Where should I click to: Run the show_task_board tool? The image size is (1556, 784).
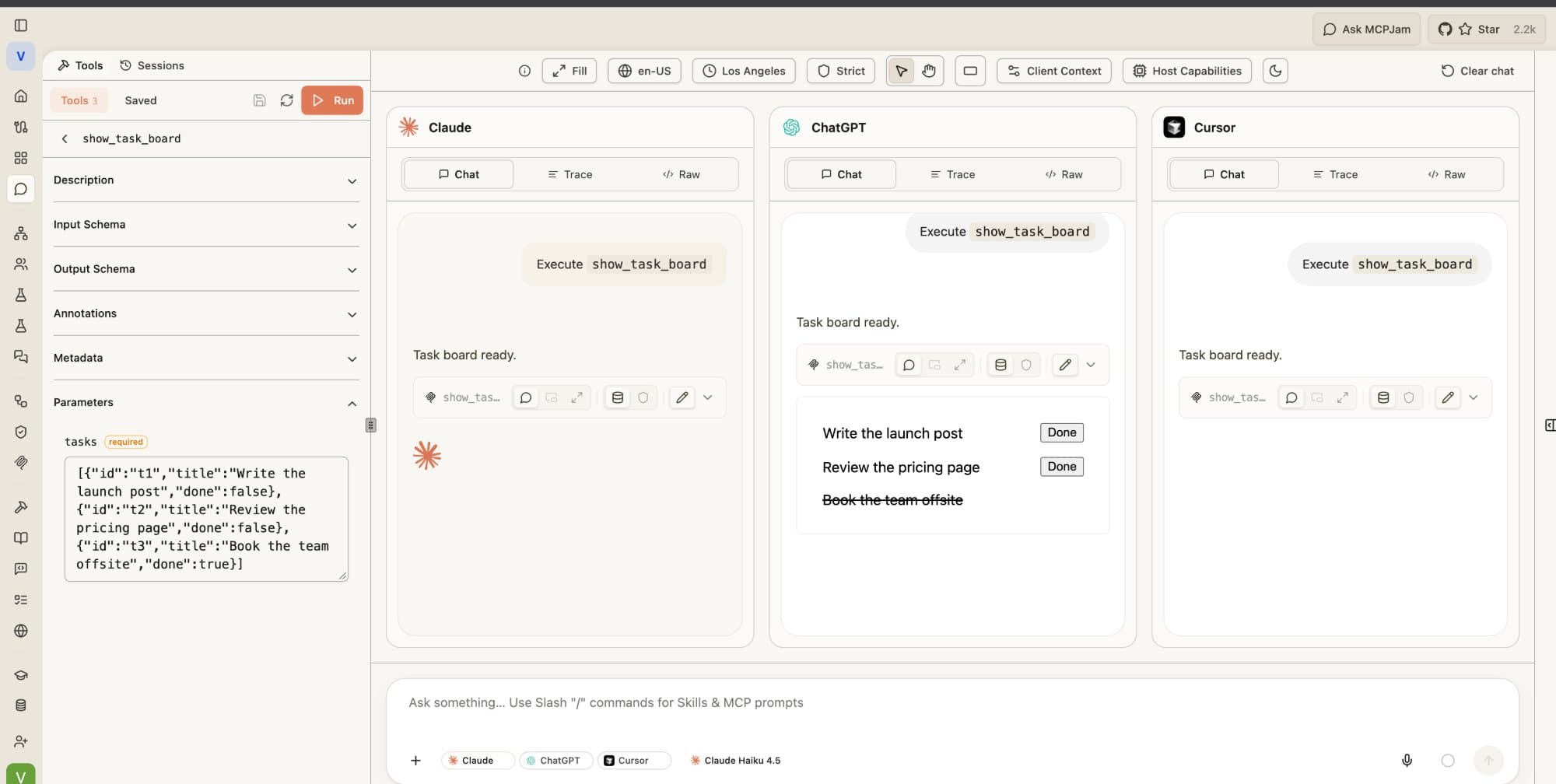point(332,100)
